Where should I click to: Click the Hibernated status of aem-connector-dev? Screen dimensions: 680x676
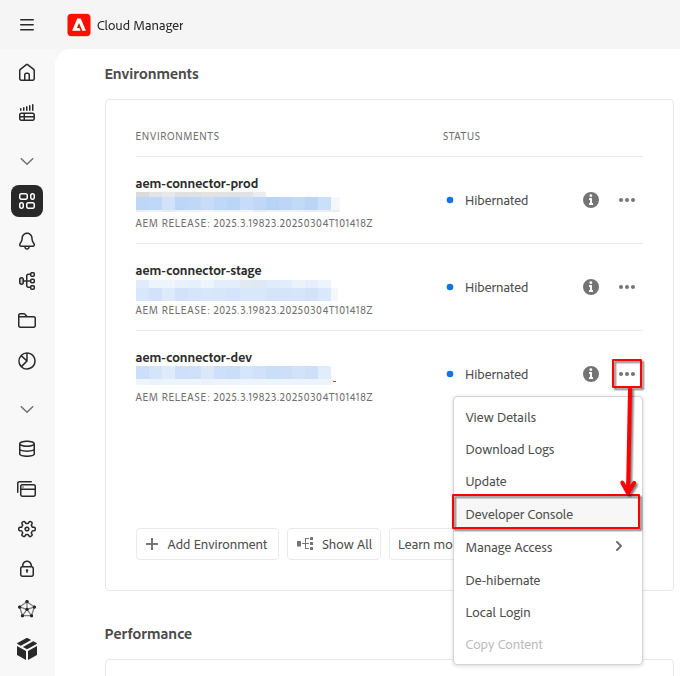(496, 374)
